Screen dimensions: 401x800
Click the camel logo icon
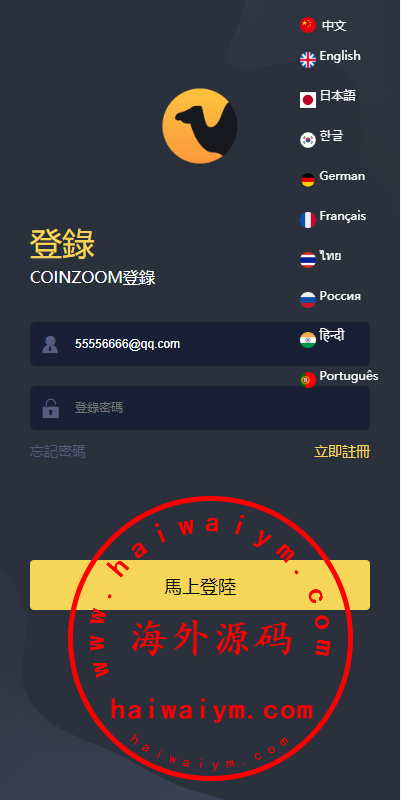(x=200, y=126)
